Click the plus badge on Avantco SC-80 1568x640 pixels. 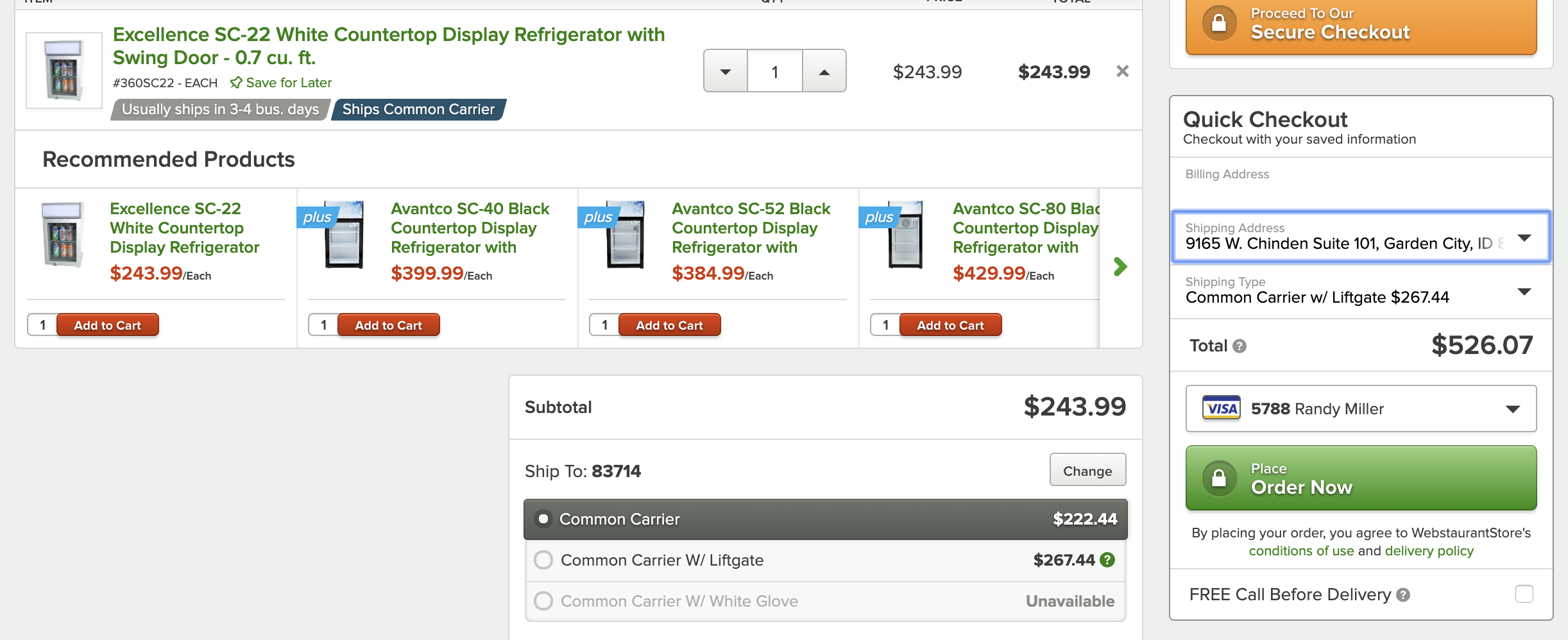pos(880,217)
